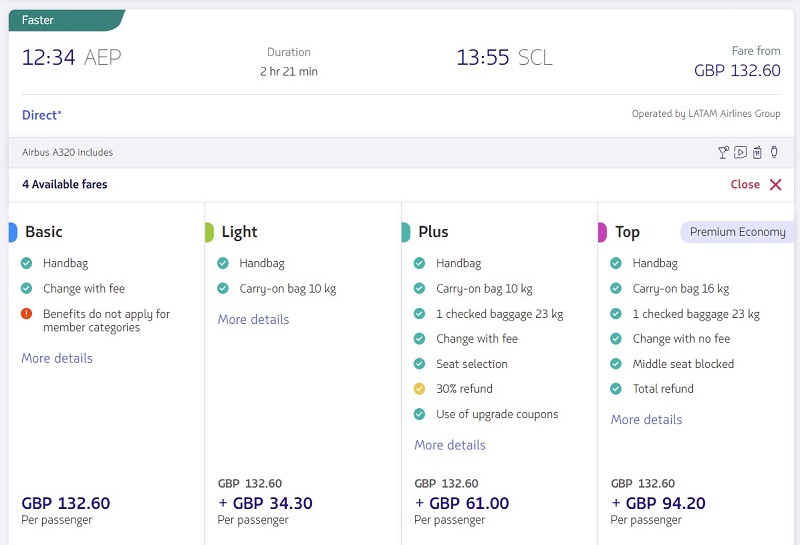
Task: Click the snack package amenity icon
Action: point(757,152)
